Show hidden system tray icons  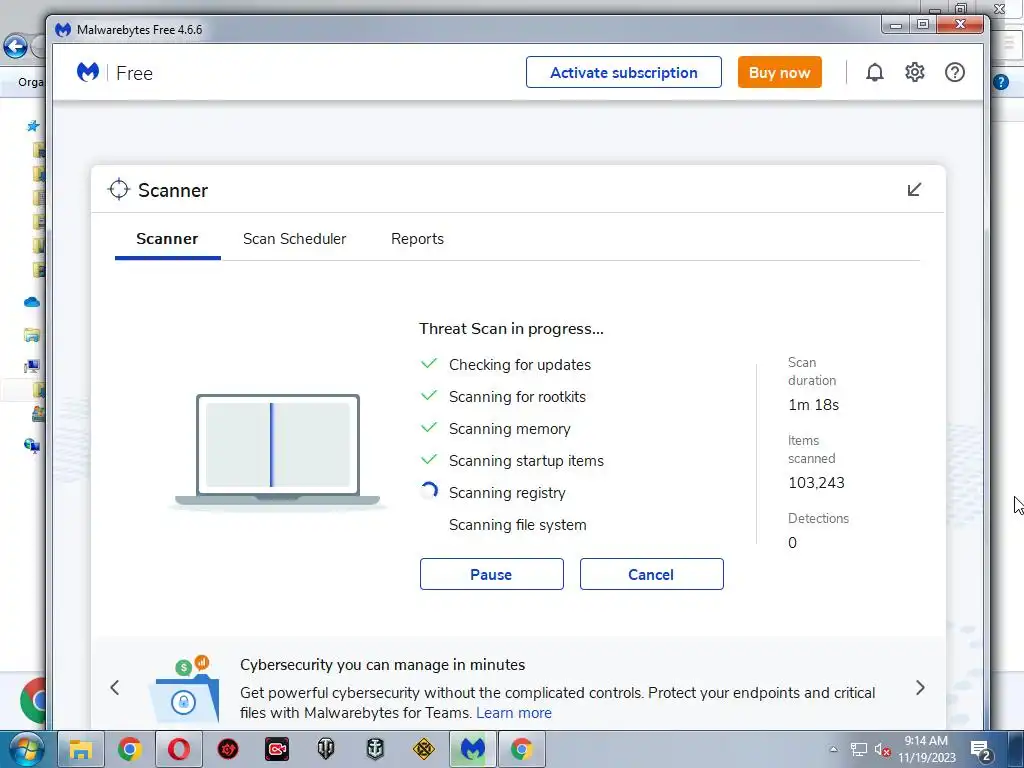click(x=833, y=749)
